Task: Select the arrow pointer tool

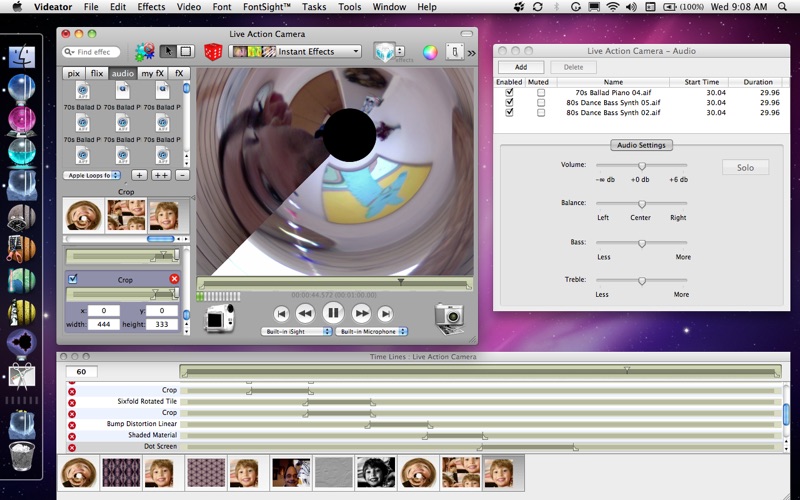Action: pyautogui.click(x=168, y=51)
